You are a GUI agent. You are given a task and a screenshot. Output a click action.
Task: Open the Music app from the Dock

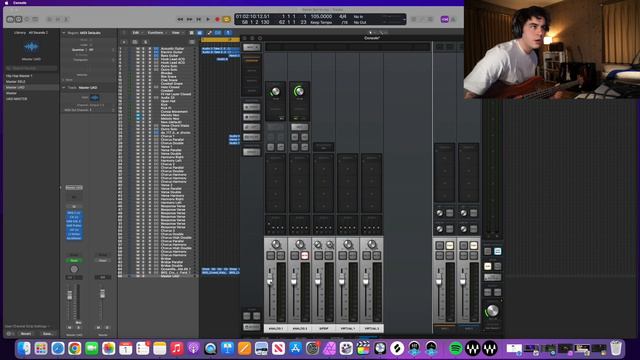[176, 348]
